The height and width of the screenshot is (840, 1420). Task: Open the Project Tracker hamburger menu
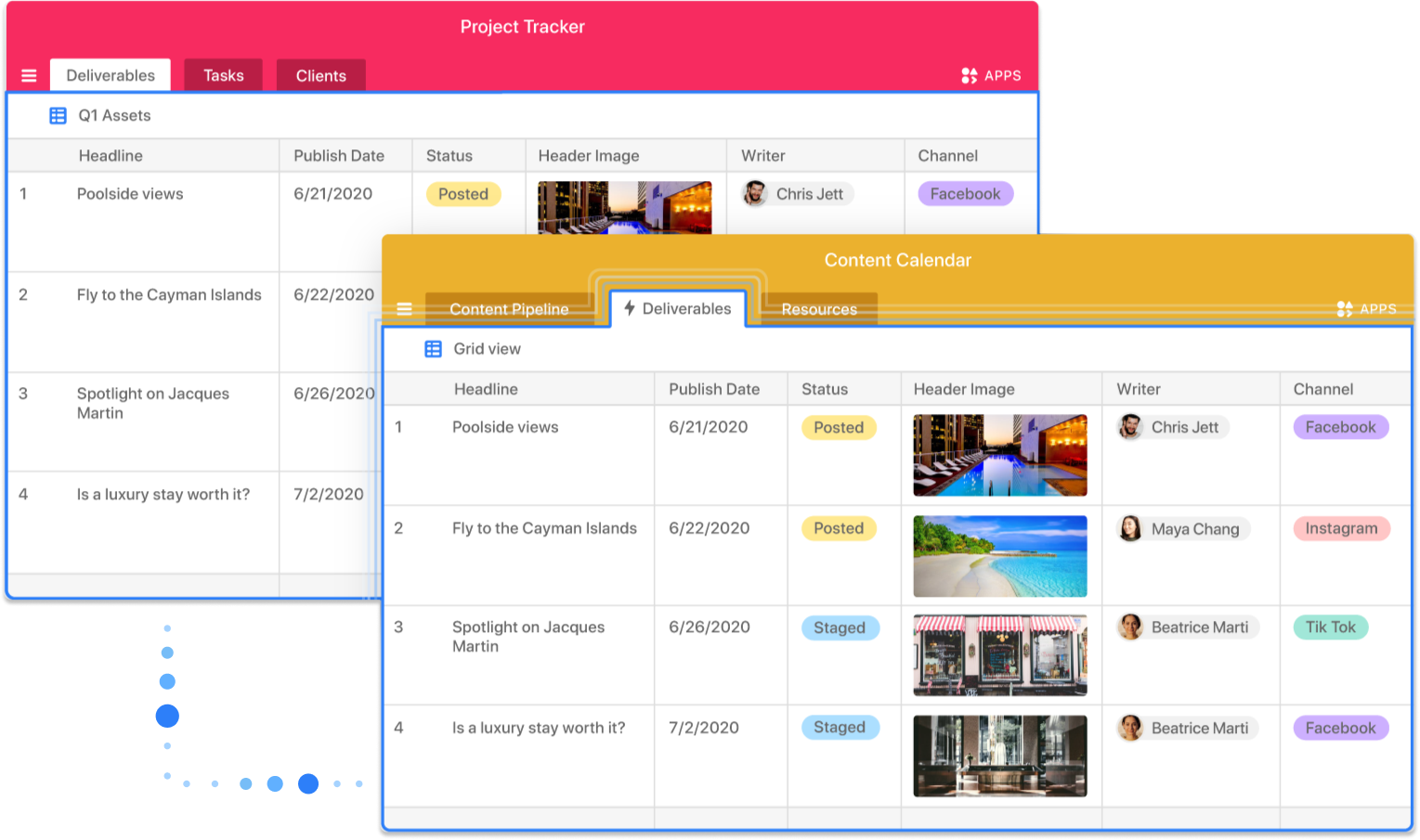coord(29,76)
